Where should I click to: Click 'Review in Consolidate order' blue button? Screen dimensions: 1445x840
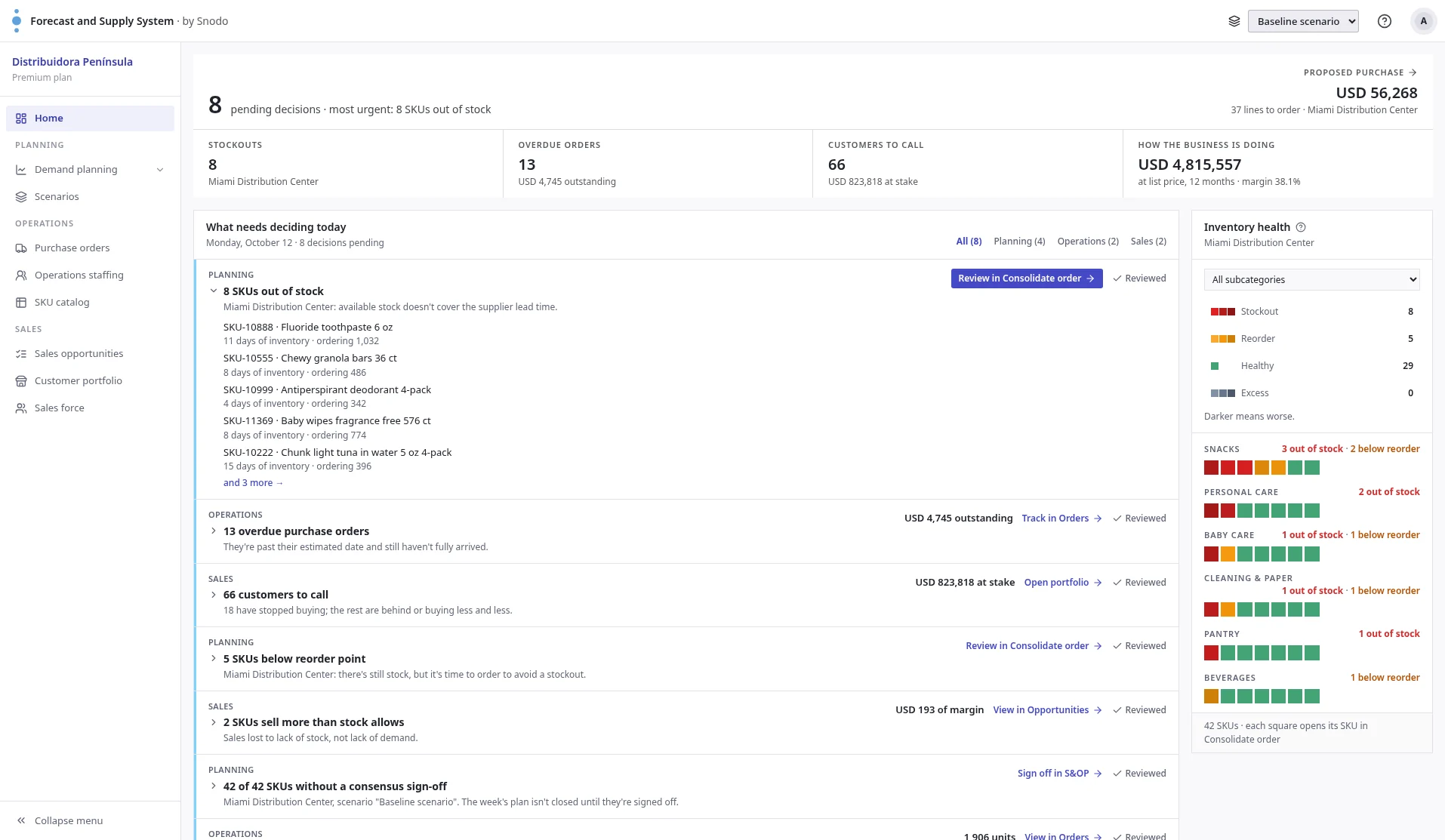(x=1027, y=278)
